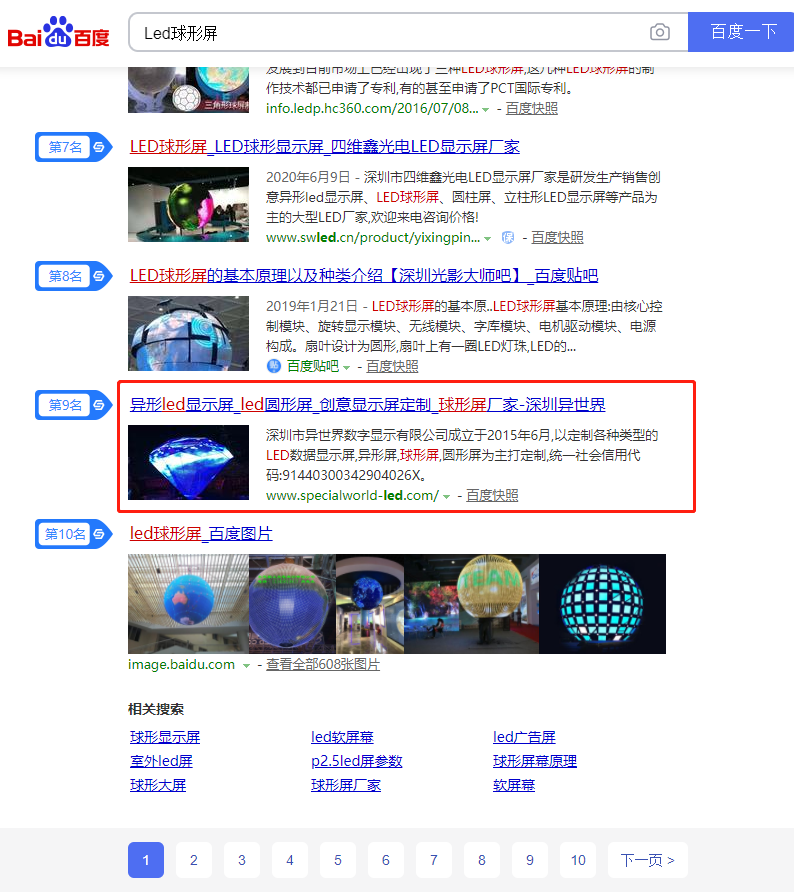794x892 pixels.
Task: Open the www.swled.cn/product URL text
Action: [373, 238]
